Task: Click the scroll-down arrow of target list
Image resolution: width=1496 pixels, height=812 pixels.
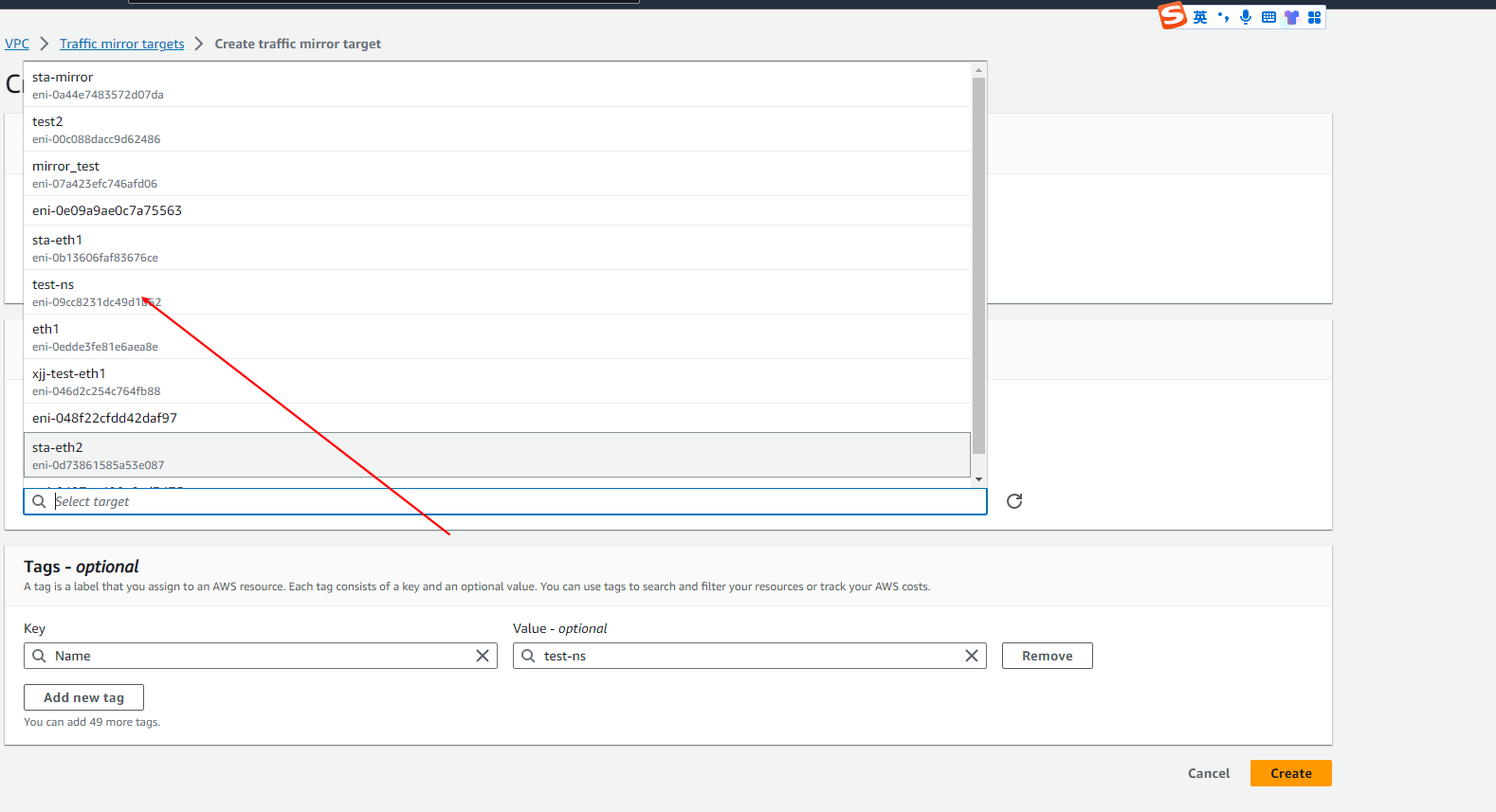Action: click(x=979, y=479)
